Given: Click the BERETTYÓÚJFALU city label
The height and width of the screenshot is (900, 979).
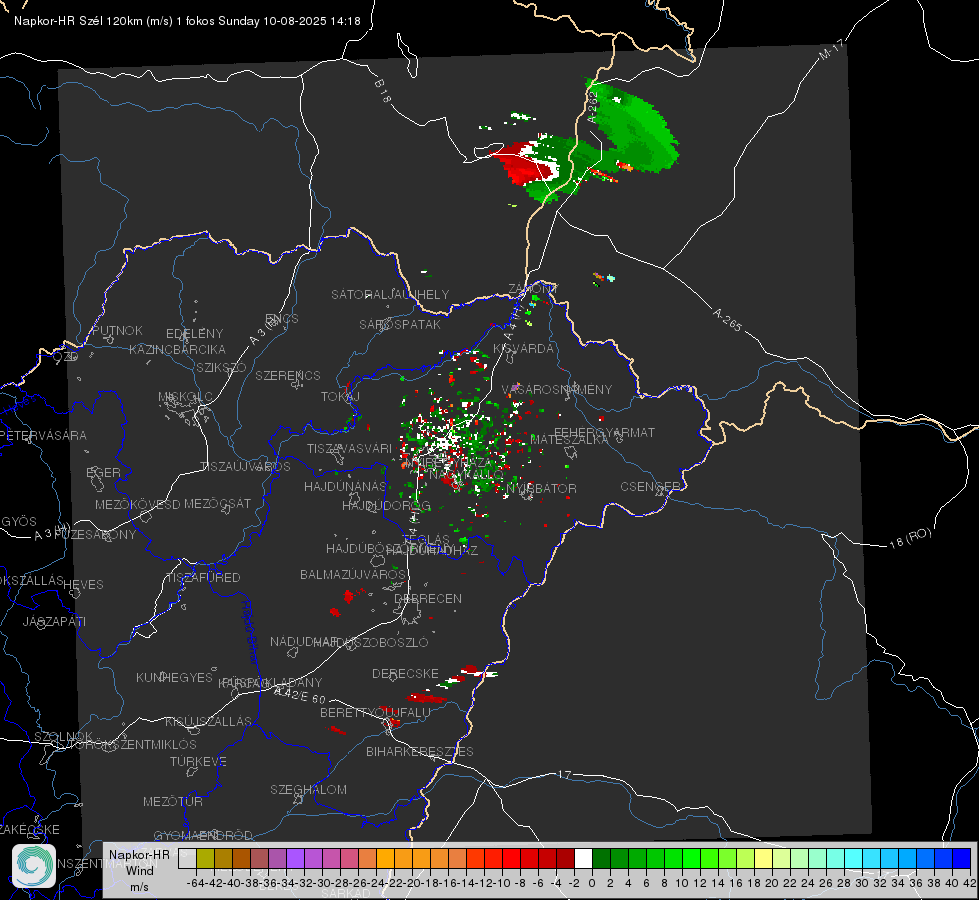Looking at the screenshot, I should (x=375, y=712).
